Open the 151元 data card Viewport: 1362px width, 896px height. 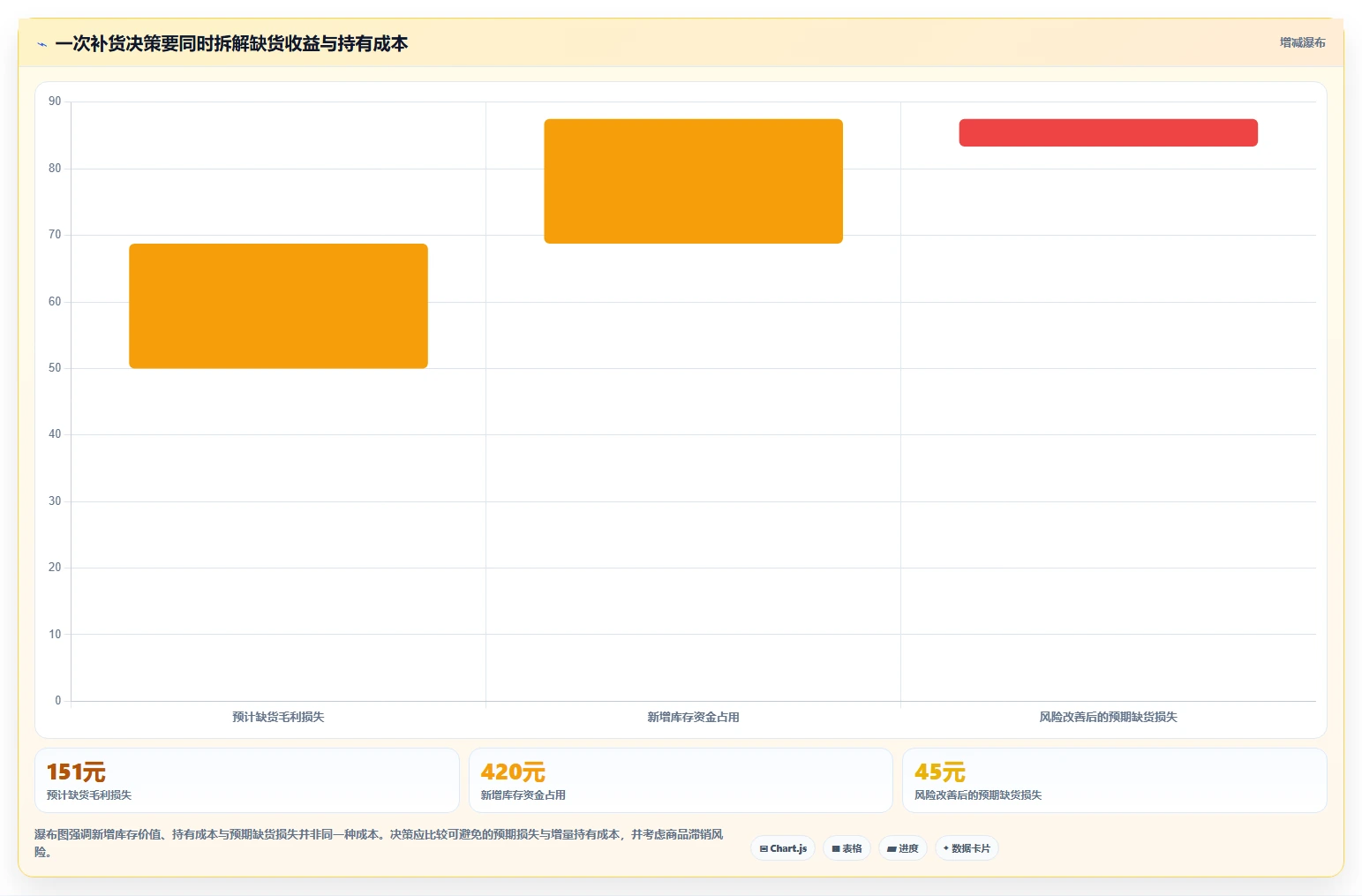tap(247, 780)
